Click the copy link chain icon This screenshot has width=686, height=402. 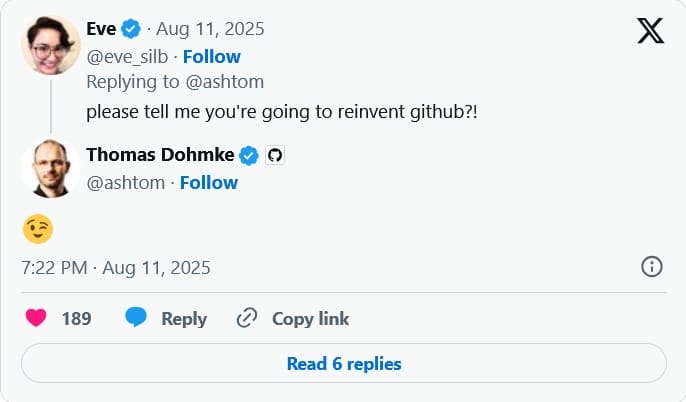tap(247, 318)
